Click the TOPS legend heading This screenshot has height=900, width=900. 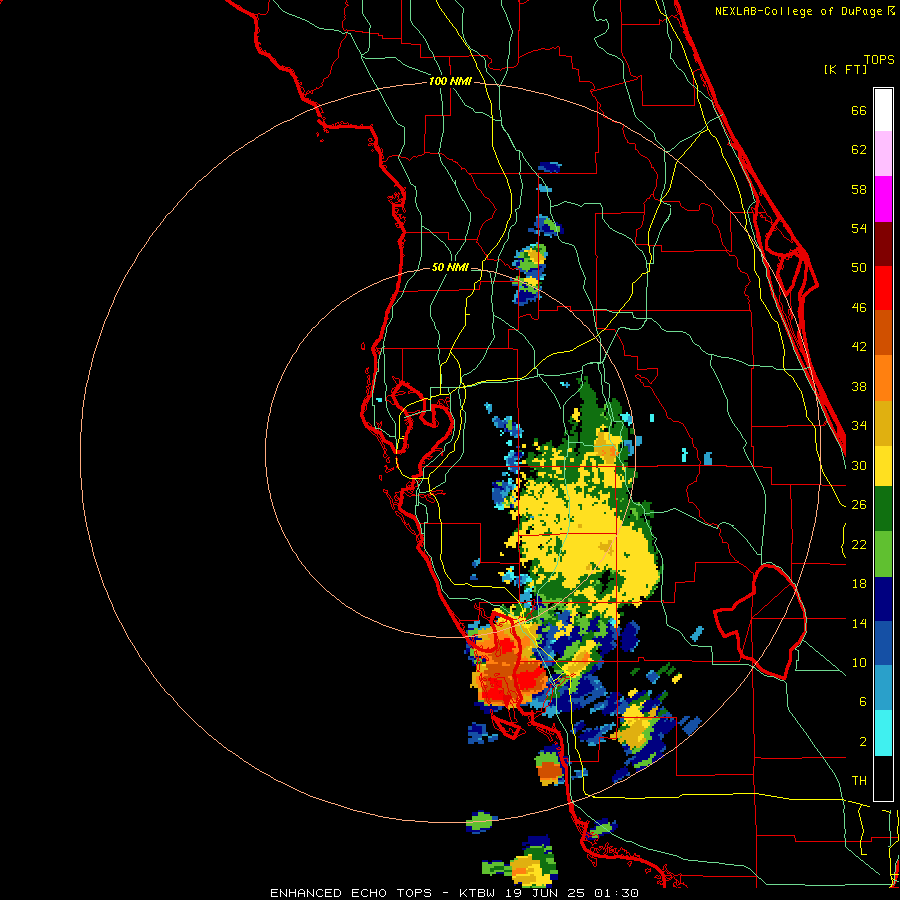(x=879, y=59)
